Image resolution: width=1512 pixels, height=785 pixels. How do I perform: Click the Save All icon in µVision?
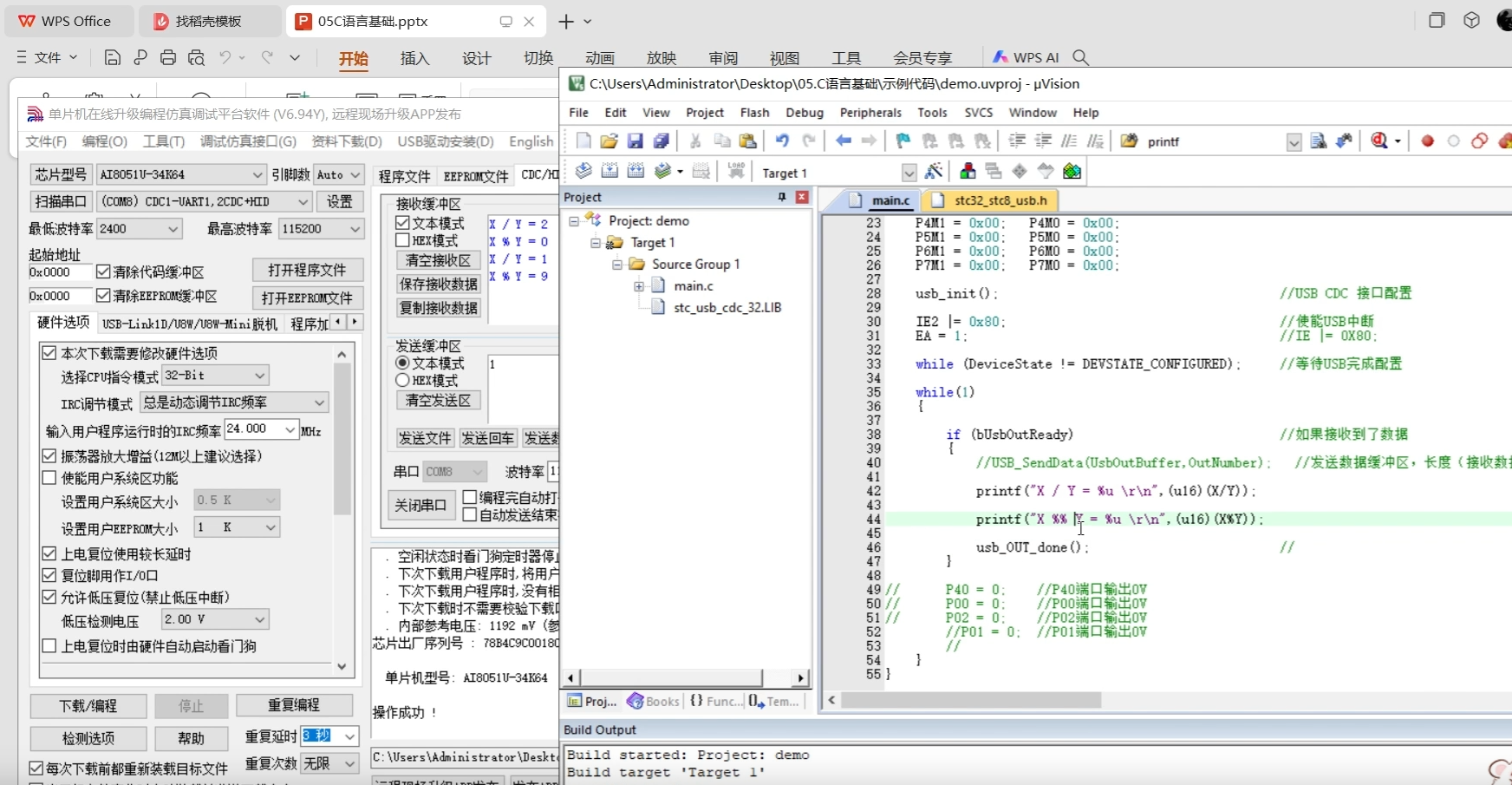click(x=661, y=141)
